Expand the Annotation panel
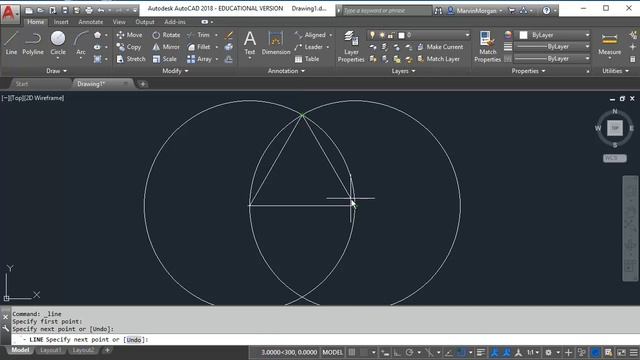640x360 pixels. (286, 71)
